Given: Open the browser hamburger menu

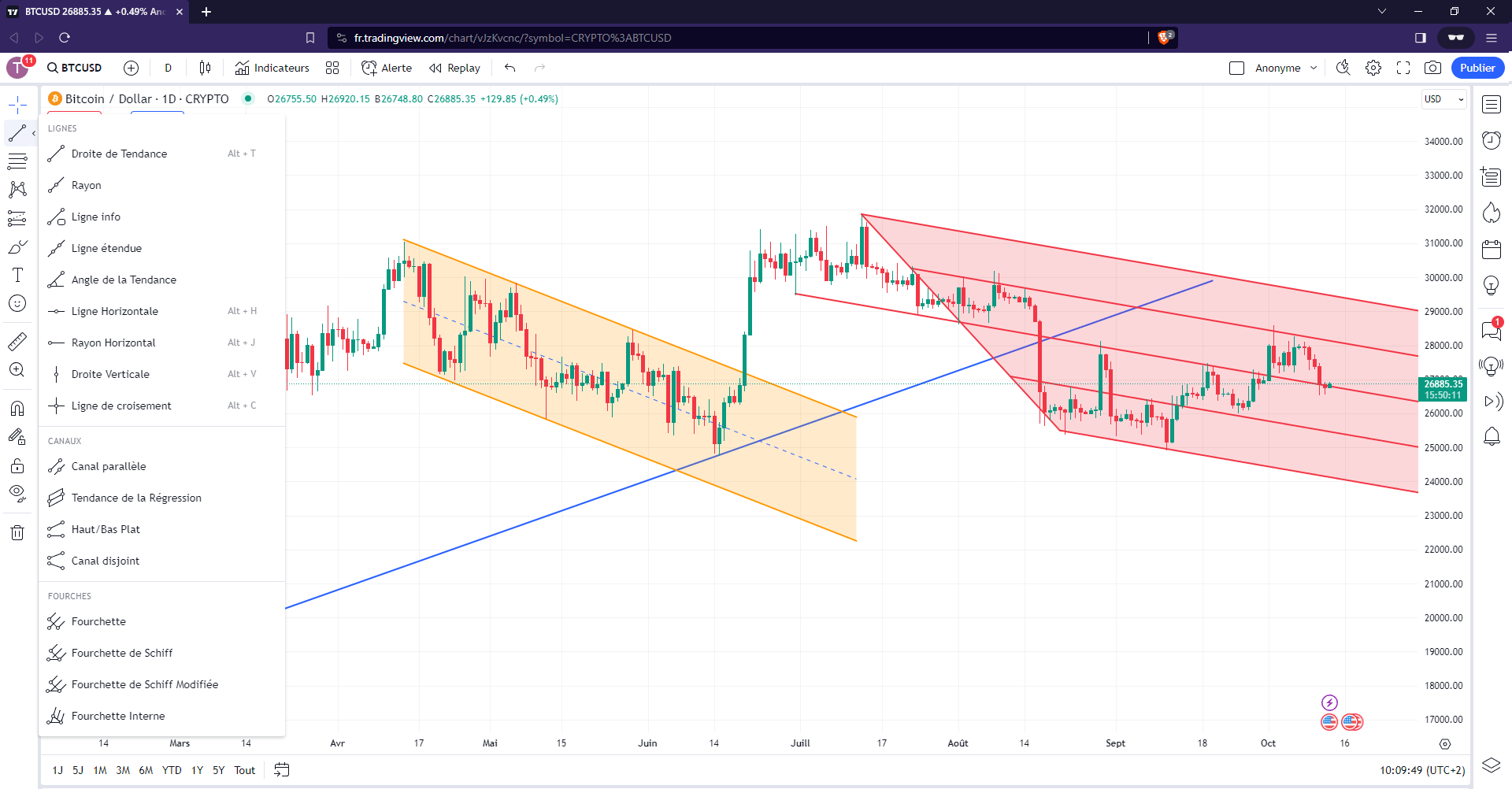Looking at the screenshot, I should (x=1492, y=38).
